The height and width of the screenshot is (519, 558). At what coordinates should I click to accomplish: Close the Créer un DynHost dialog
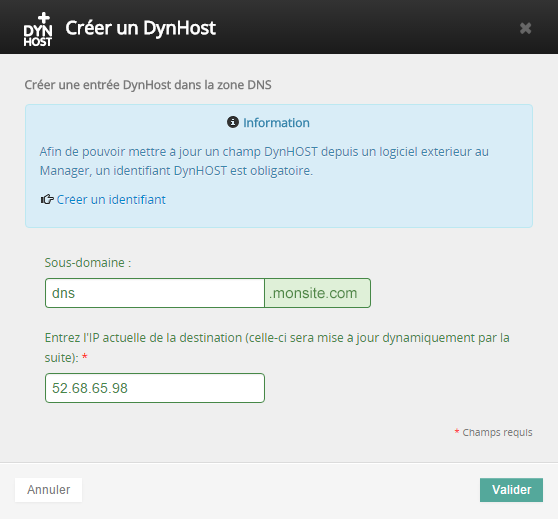click(x=526, y=28)
